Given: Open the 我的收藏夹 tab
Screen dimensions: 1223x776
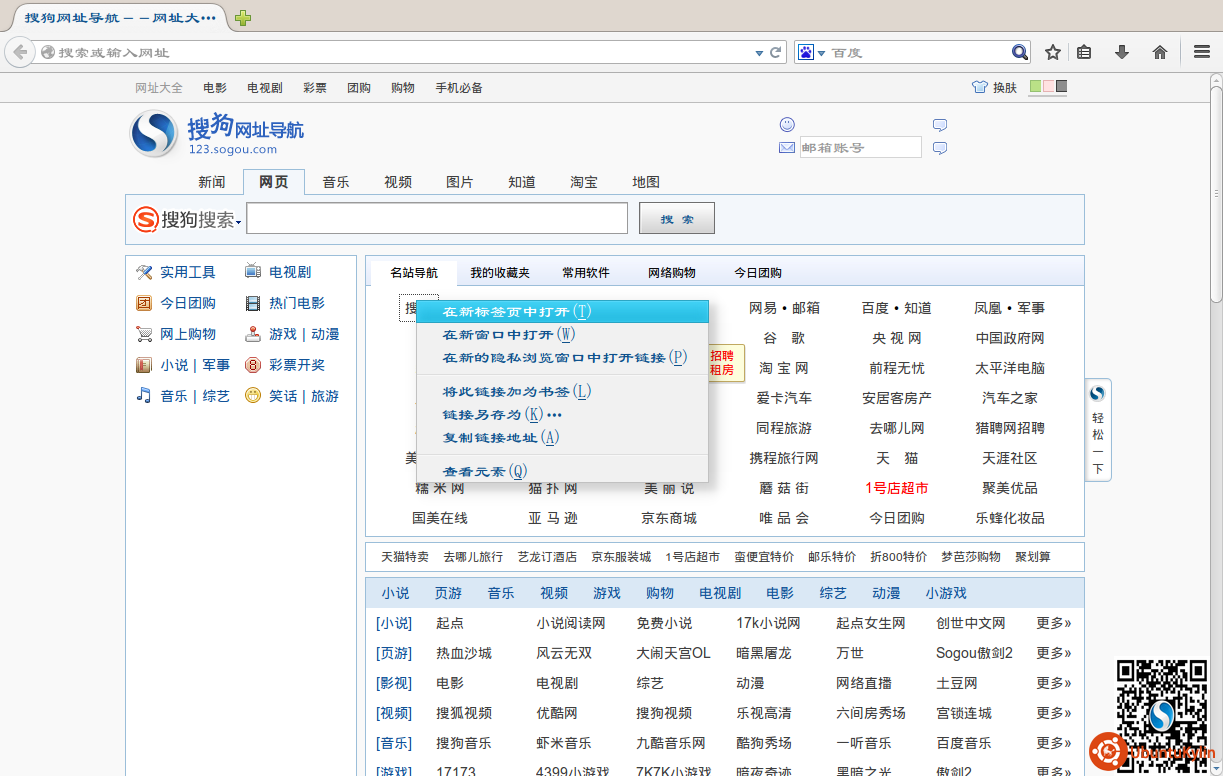Looking at the screenshot, I should coord(500,273).
